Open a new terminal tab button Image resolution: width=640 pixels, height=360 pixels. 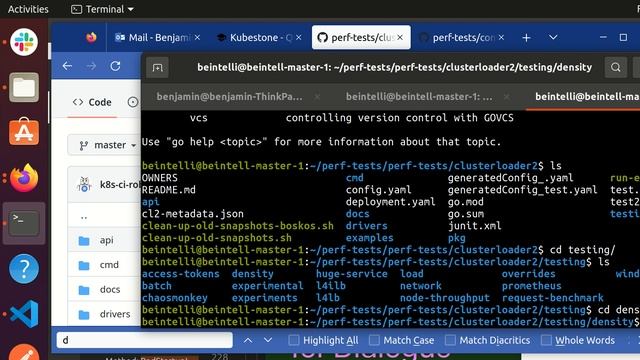158,67
